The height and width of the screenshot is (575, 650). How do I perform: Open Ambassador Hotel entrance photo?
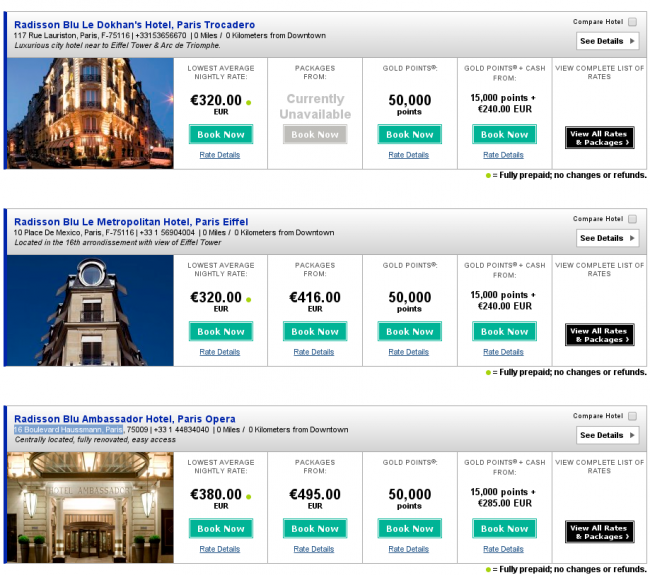point(89,507)
